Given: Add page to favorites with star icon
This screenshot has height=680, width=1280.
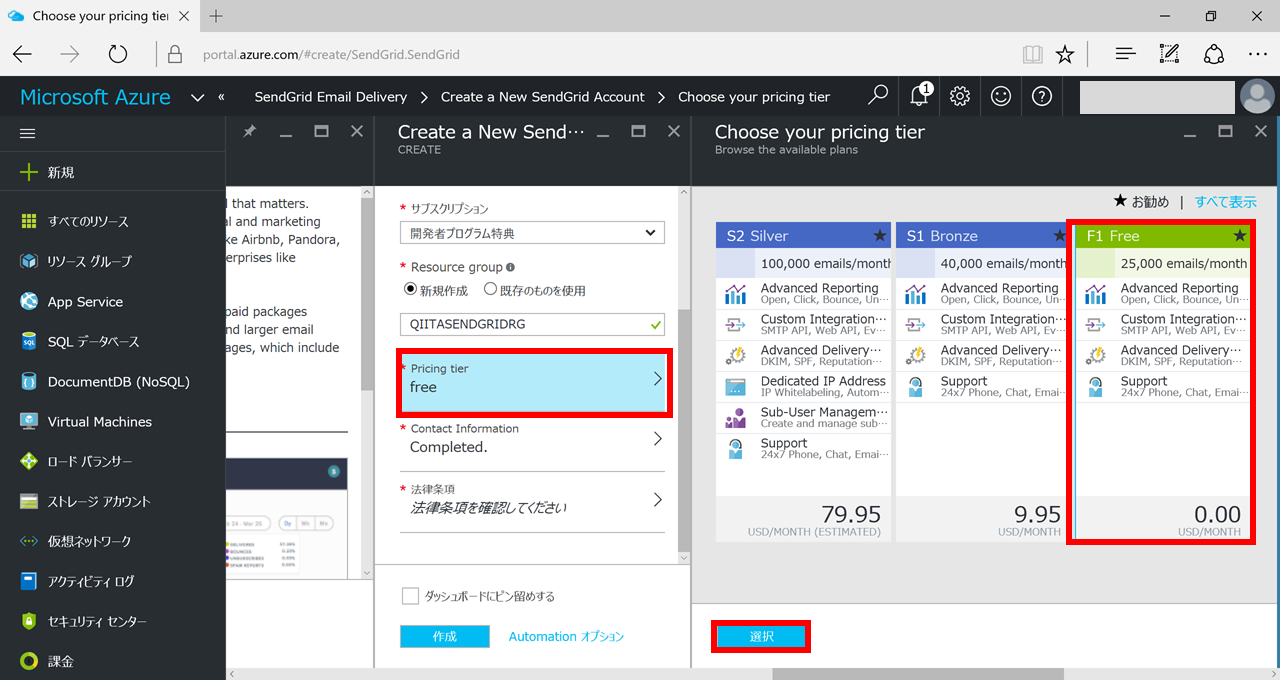Looking at the screenshot, I should [1065, 54].
